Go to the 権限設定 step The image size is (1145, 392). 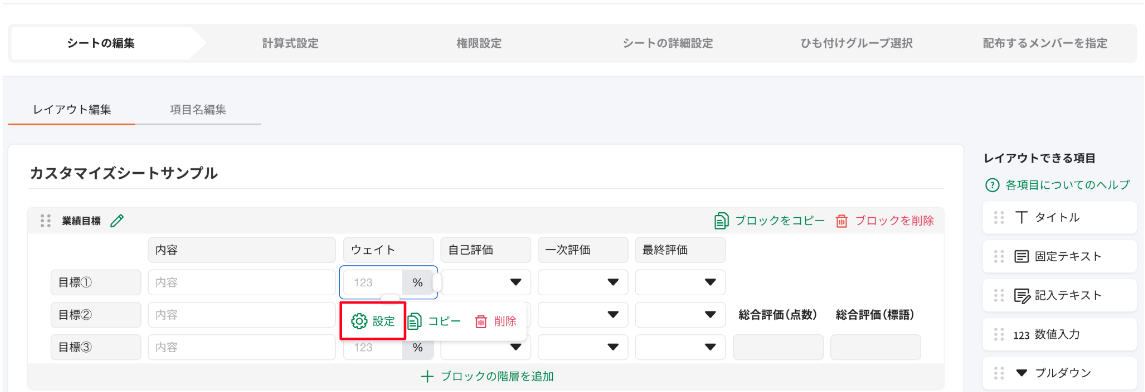(x=479, y=43)
